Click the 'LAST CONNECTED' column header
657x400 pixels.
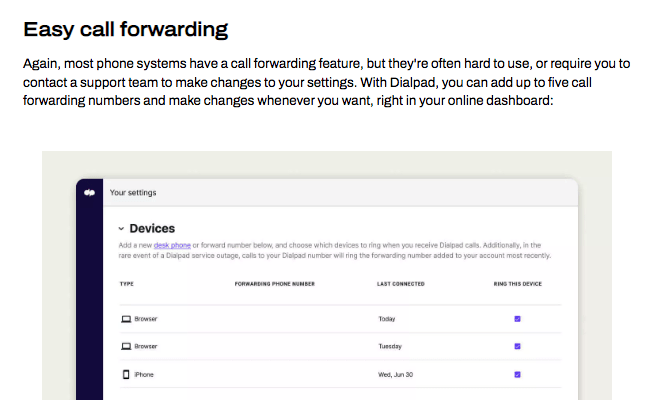(x=401, y=284)
